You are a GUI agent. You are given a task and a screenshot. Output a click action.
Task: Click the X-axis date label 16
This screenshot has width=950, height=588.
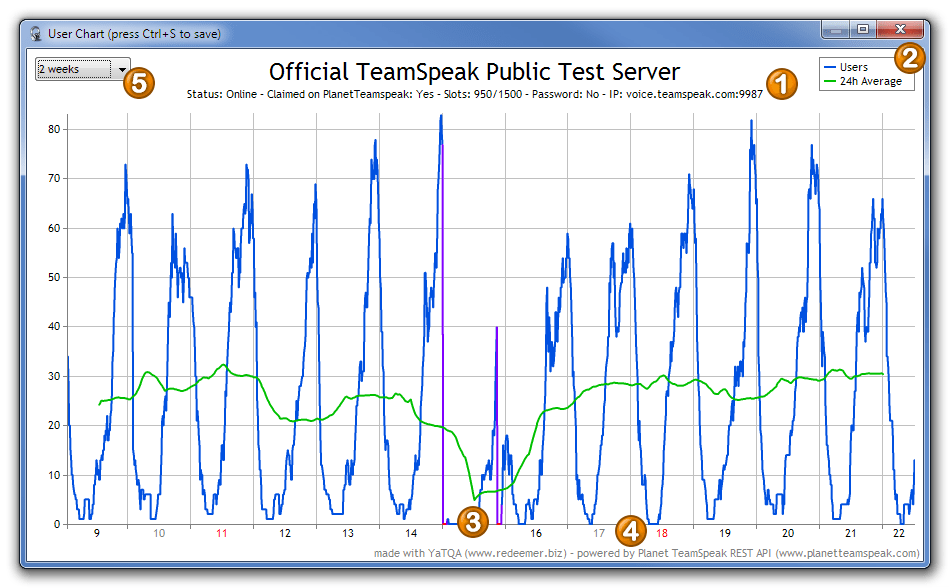[536, 533]
